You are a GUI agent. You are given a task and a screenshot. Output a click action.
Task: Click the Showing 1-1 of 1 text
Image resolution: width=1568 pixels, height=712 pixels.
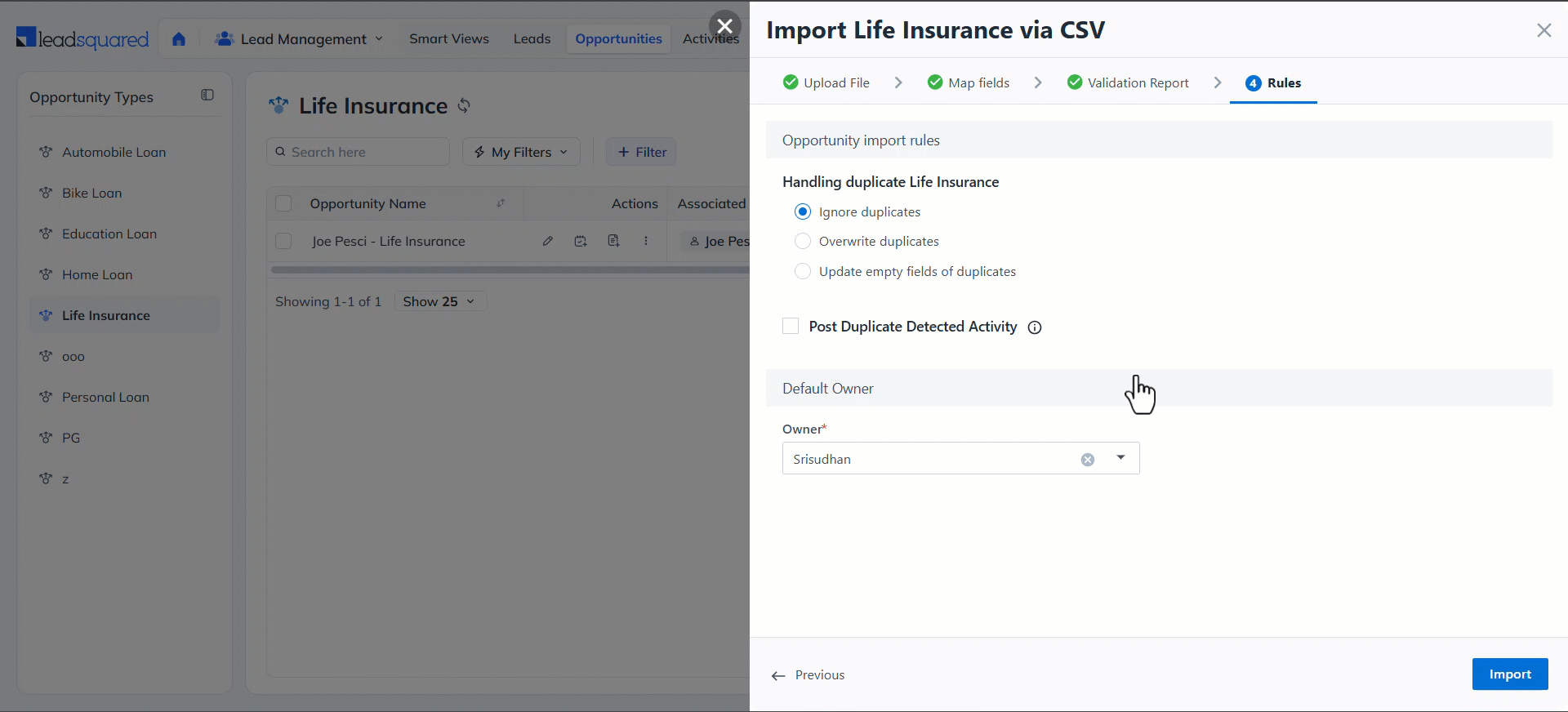tap(328, 301)
